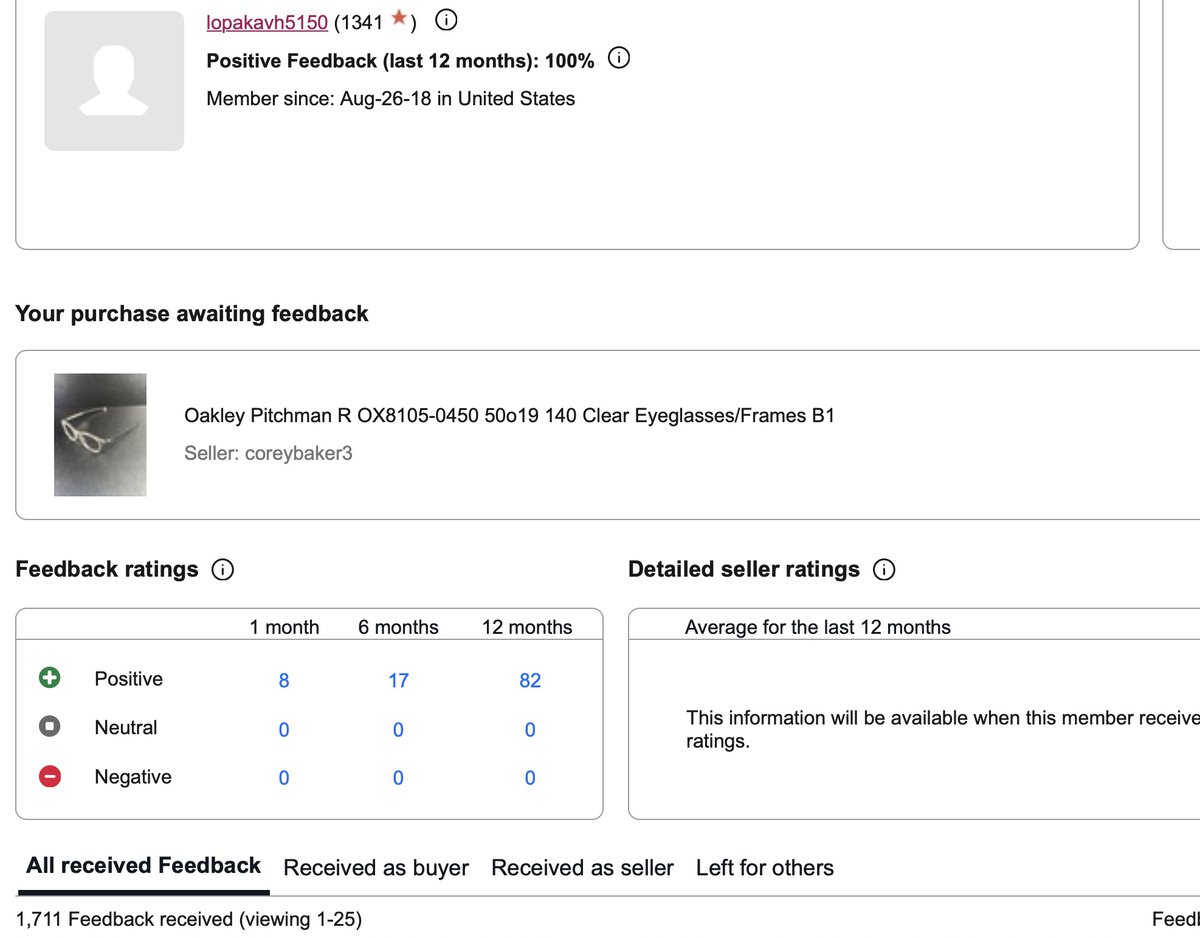Click the eyeglasses item thumbnail image
The width and height of the screenshot is (1200, 938).
pyautogui.click(x=100, y=433)
